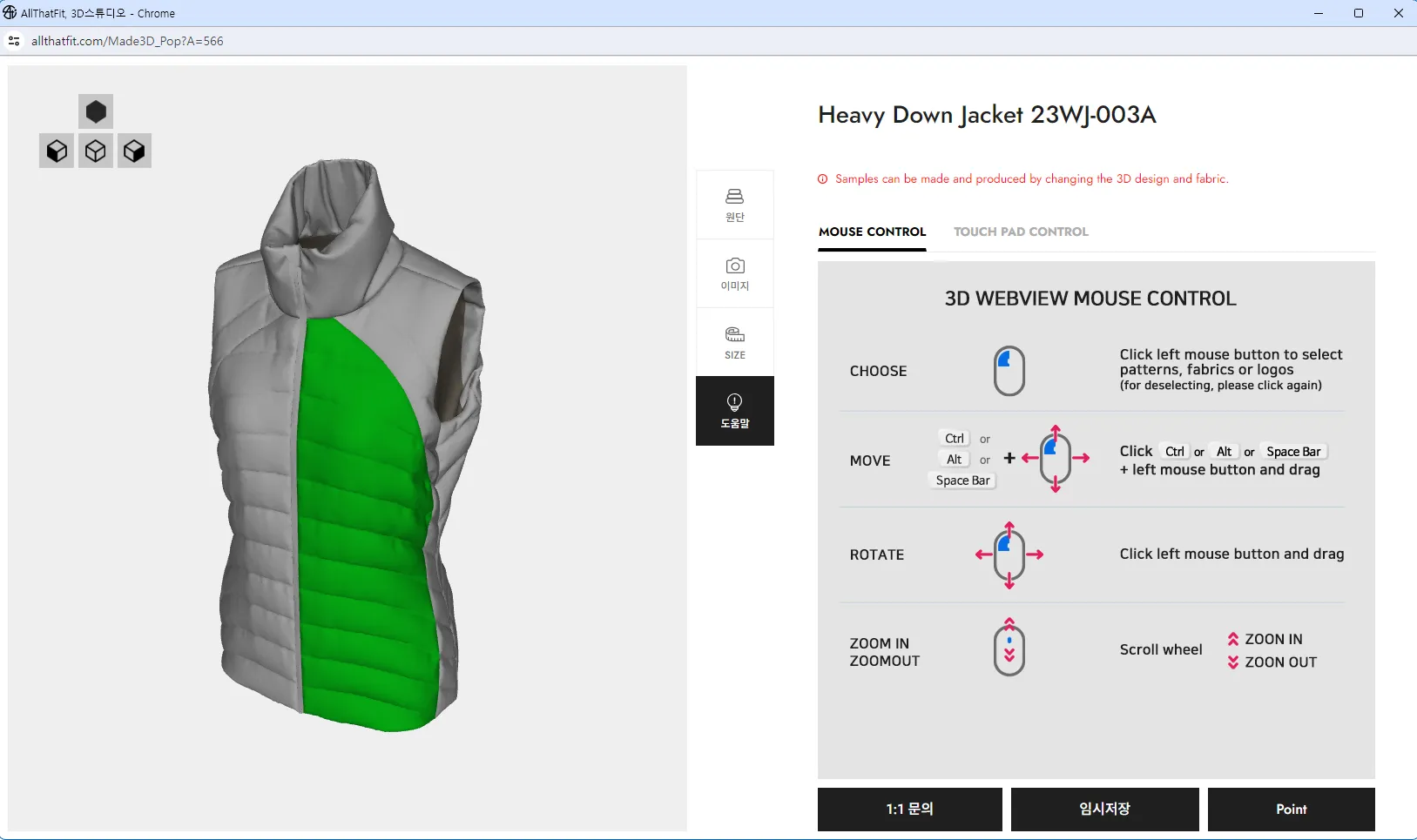Click the site info icon in address bar

pyautogui.click(x=14, y=41)
